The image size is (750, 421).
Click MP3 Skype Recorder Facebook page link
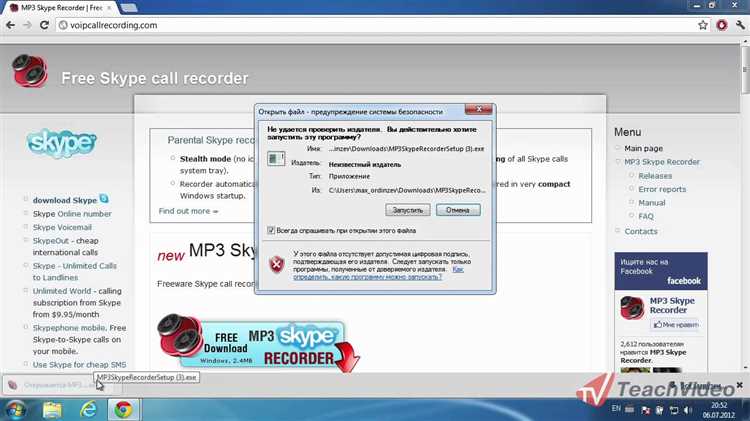pos(672,305)
